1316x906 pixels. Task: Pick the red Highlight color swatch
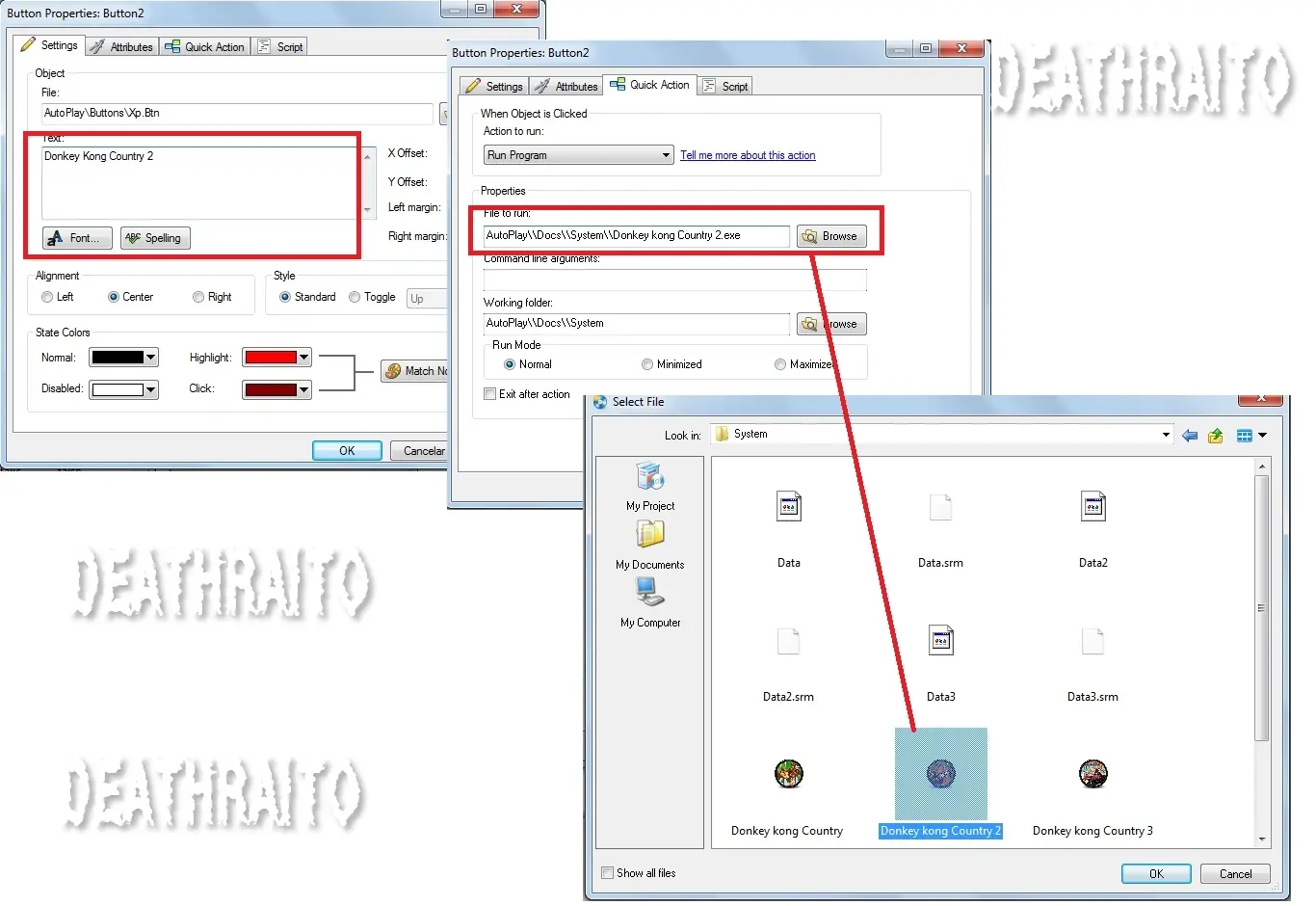271,358
